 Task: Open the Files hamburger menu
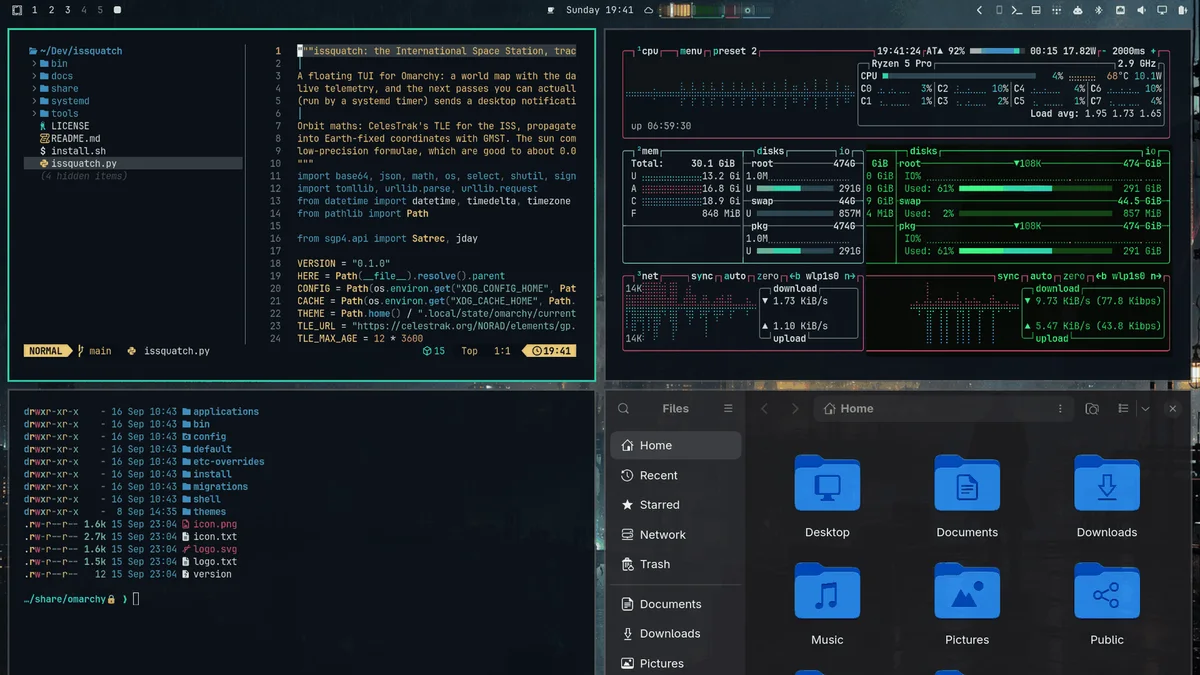[x=728, y=408]
